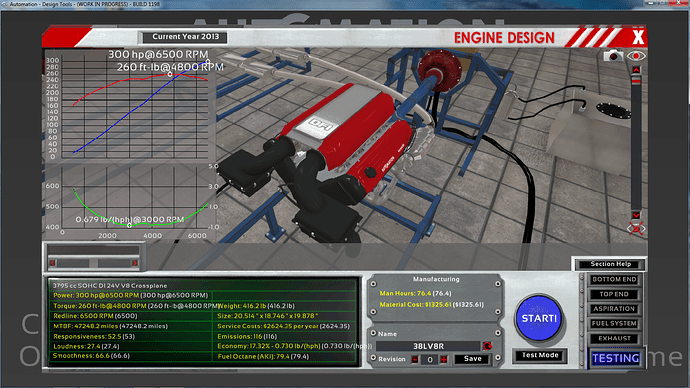Screen dimensions: 690x388
Task: Click the engine name field 38LV8R
Action: click(428, 346)
